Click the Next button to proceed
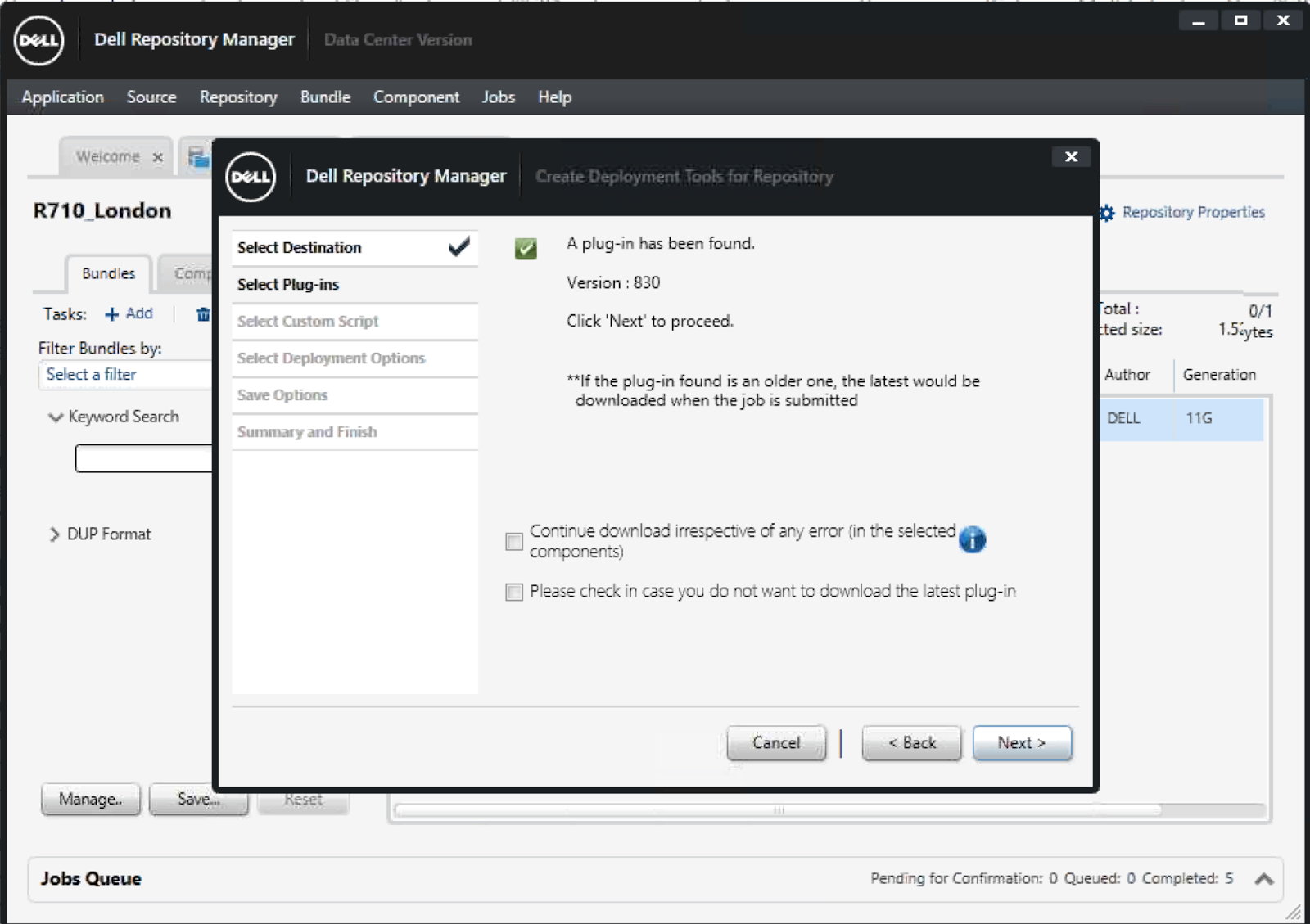This screenshot has width=1310, height=924. click(1021, 743)
